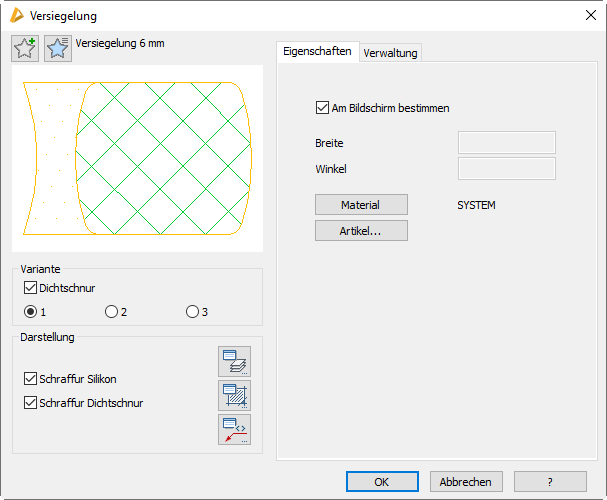Open the favorites list star icon
Screen dimensions: 607x500
coord(58,48)
